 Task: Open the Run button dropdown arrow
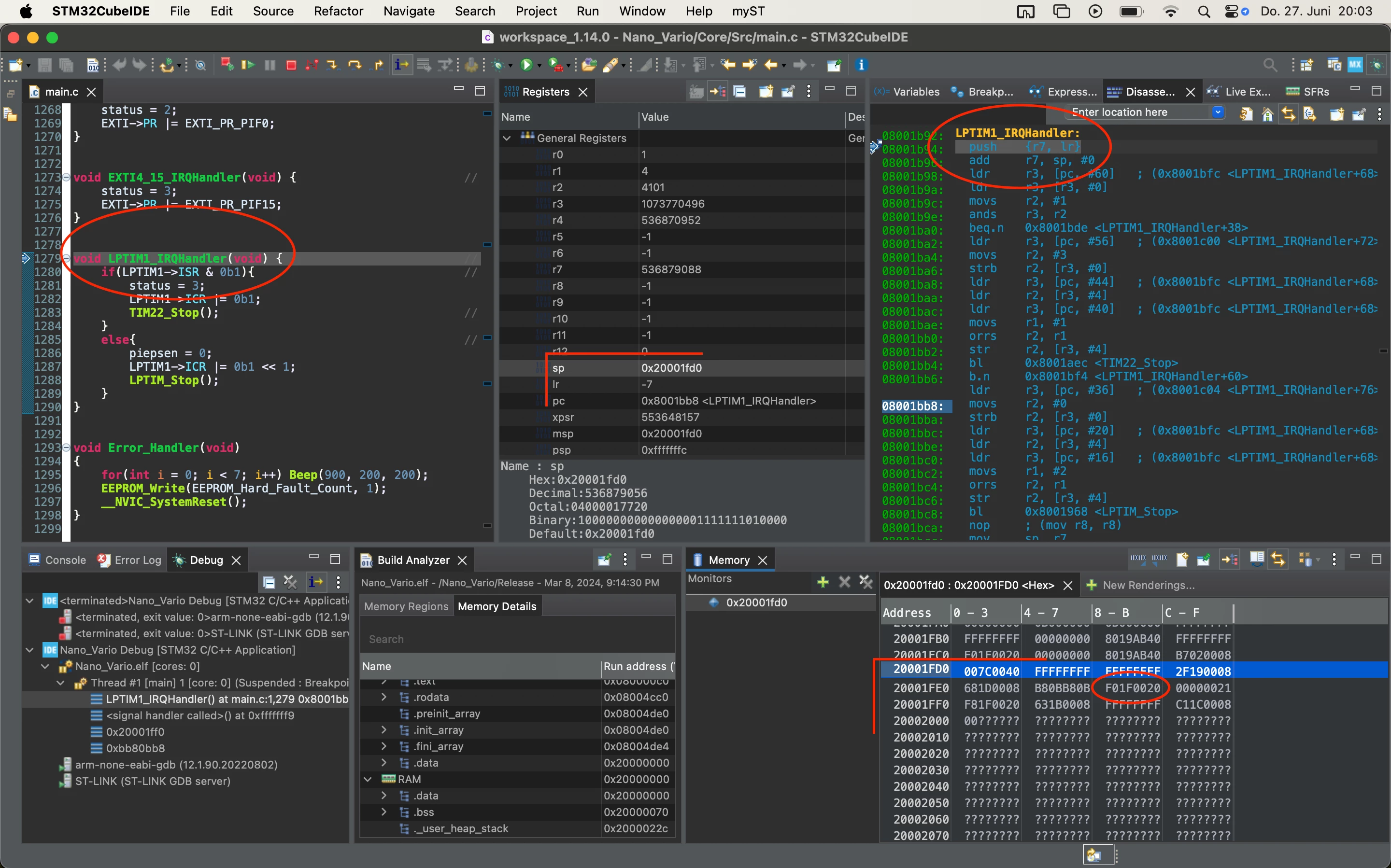539,66
